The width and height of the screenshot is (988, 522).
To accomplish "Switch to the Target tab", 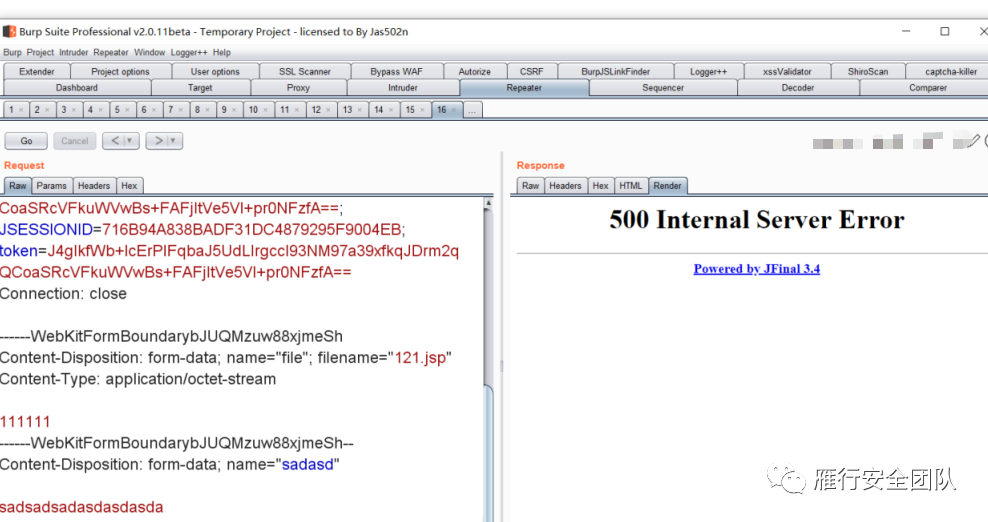I will tap(200, 88).
